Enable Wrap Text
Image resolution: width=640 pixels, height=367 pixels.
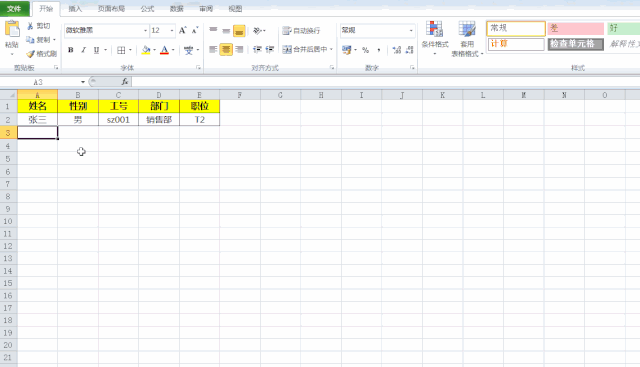click(x=301, y=31)
